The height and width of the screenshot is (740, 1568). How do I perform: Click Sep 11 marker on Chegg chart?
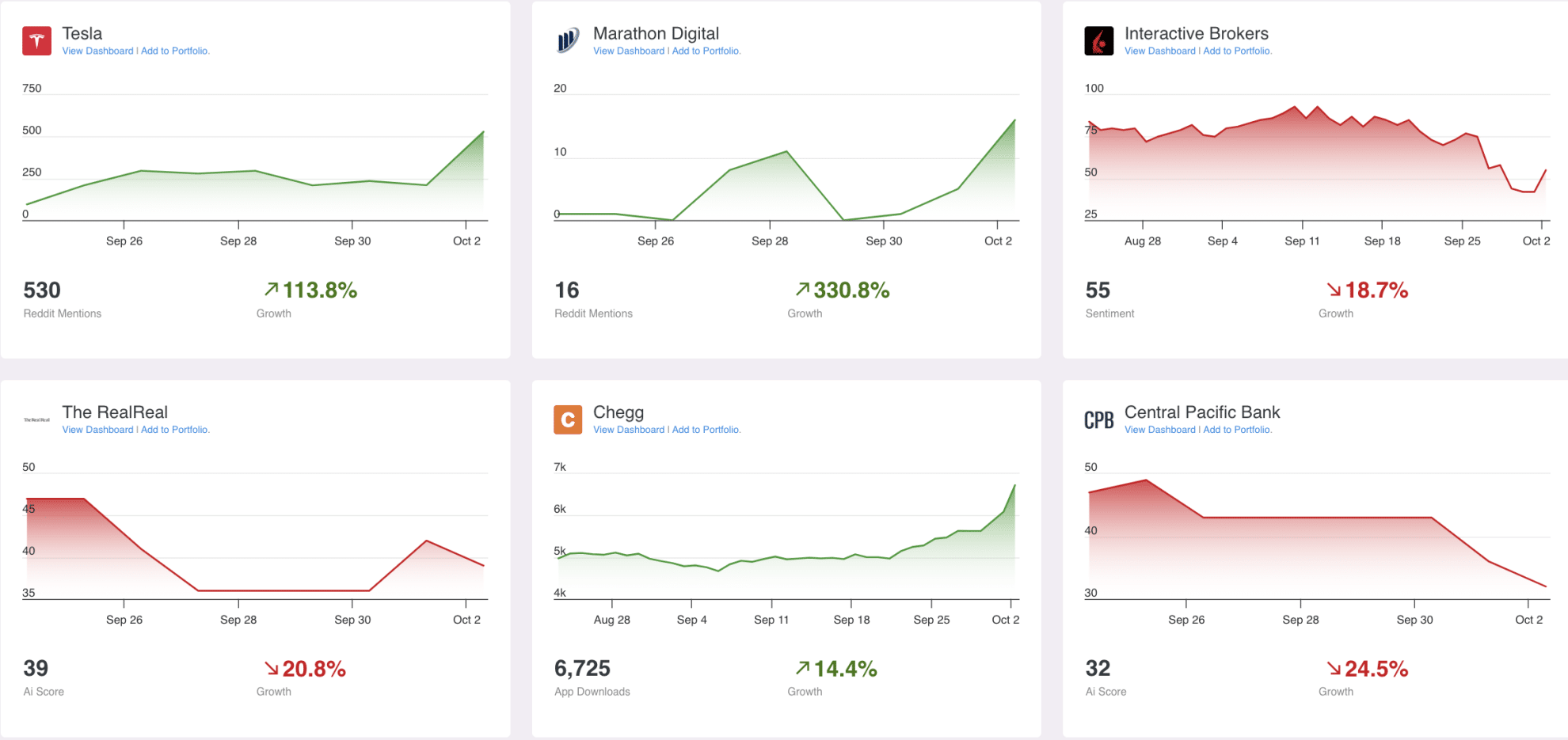[x=771, y=620]
